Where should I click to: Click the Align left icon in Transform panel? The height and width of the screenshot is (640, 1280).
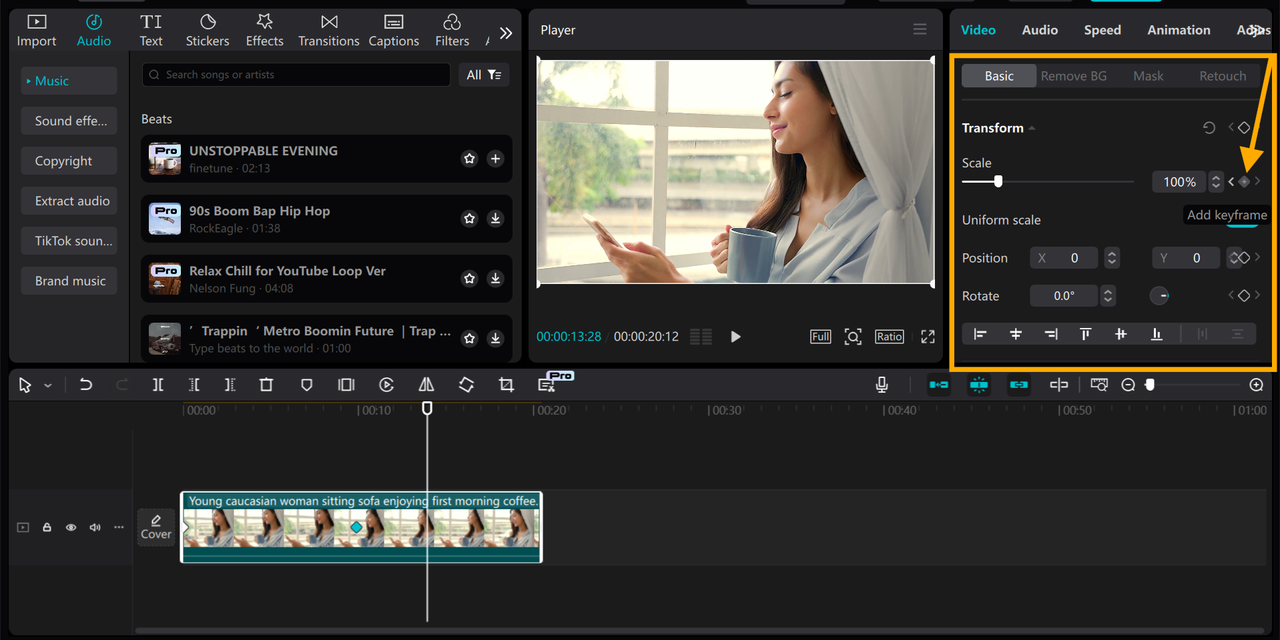pyautogui.click(x=981, y=333)
